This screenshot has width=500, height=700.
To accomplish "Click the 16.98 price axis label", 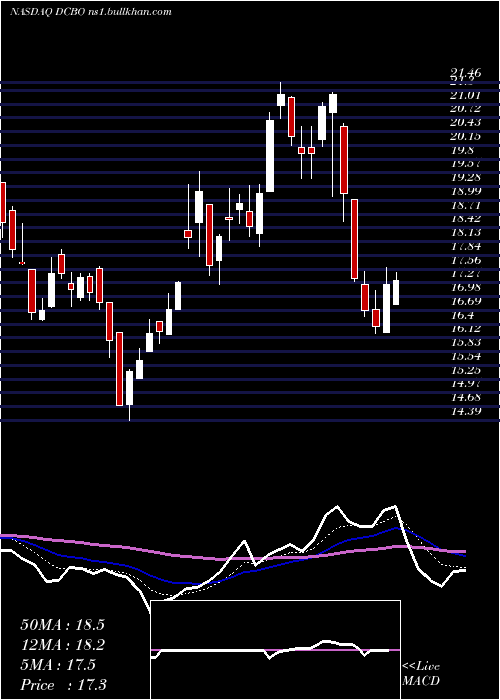I will tap(466, 287).
